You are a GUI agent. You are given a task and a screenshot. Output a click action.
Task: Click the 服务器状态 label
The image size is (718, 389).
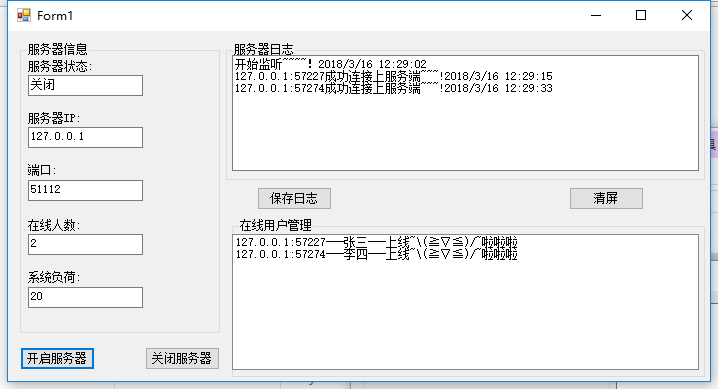(60, 66)
